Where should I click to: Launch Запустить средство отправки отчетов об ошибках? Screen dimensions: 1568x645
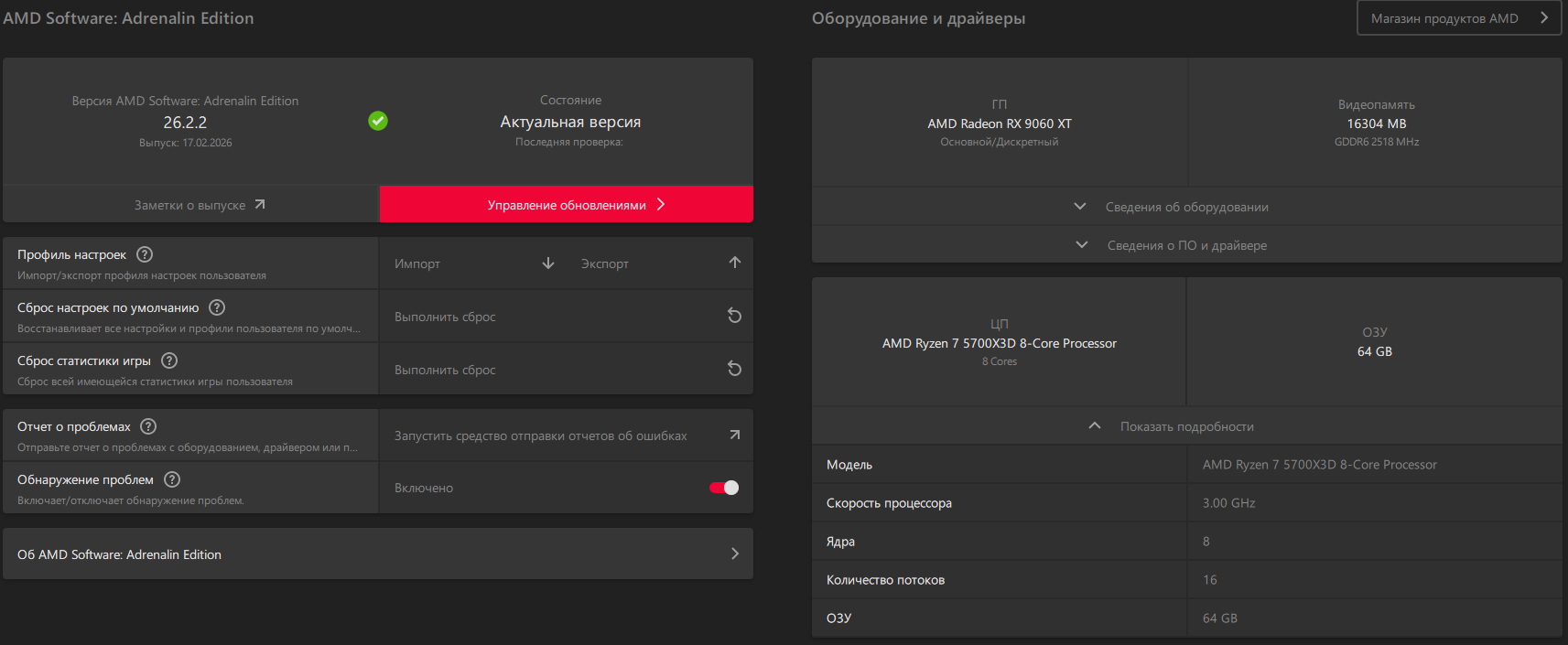[x=567, y=435]
